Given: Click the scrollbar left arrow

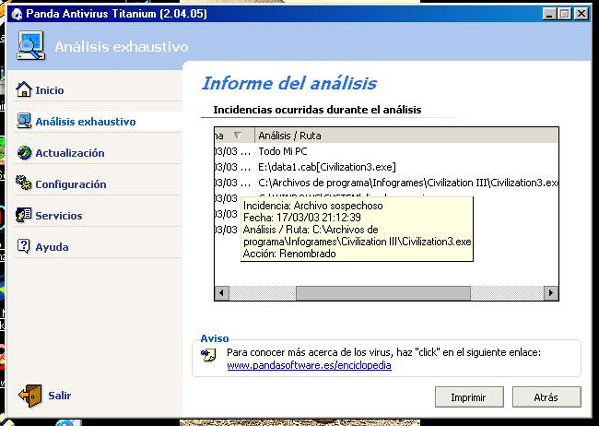Looking at the screenshot, I should pos(222,293).
